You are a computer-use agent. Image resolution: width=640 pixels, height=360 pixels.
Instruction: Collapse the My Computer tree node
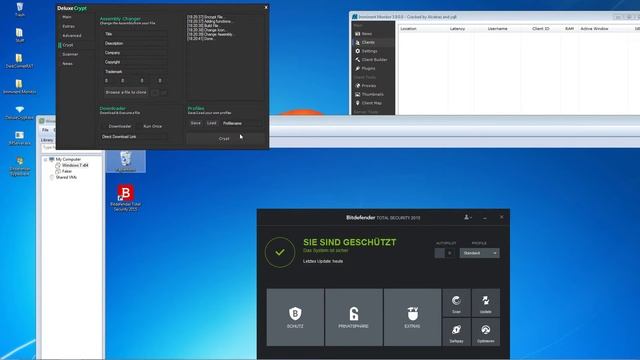click(46, 159)
